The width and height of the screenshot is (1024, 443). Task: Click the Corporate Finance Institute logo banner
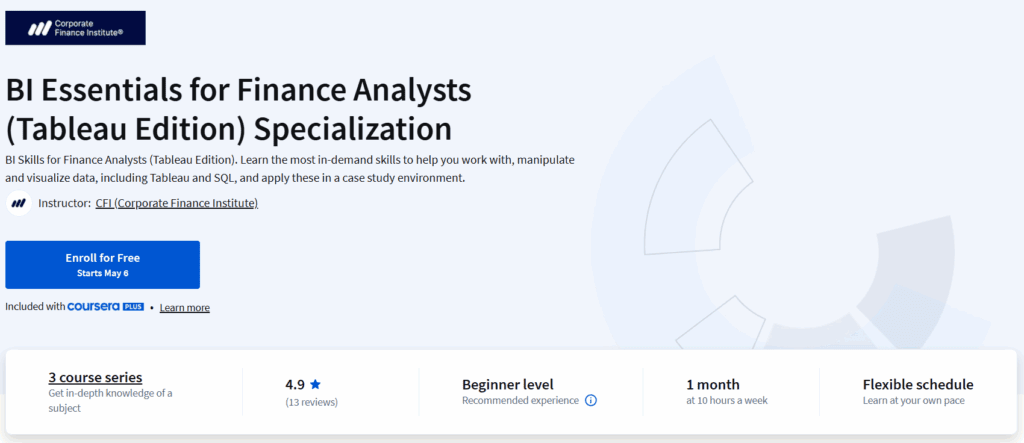tap(75, 28)
